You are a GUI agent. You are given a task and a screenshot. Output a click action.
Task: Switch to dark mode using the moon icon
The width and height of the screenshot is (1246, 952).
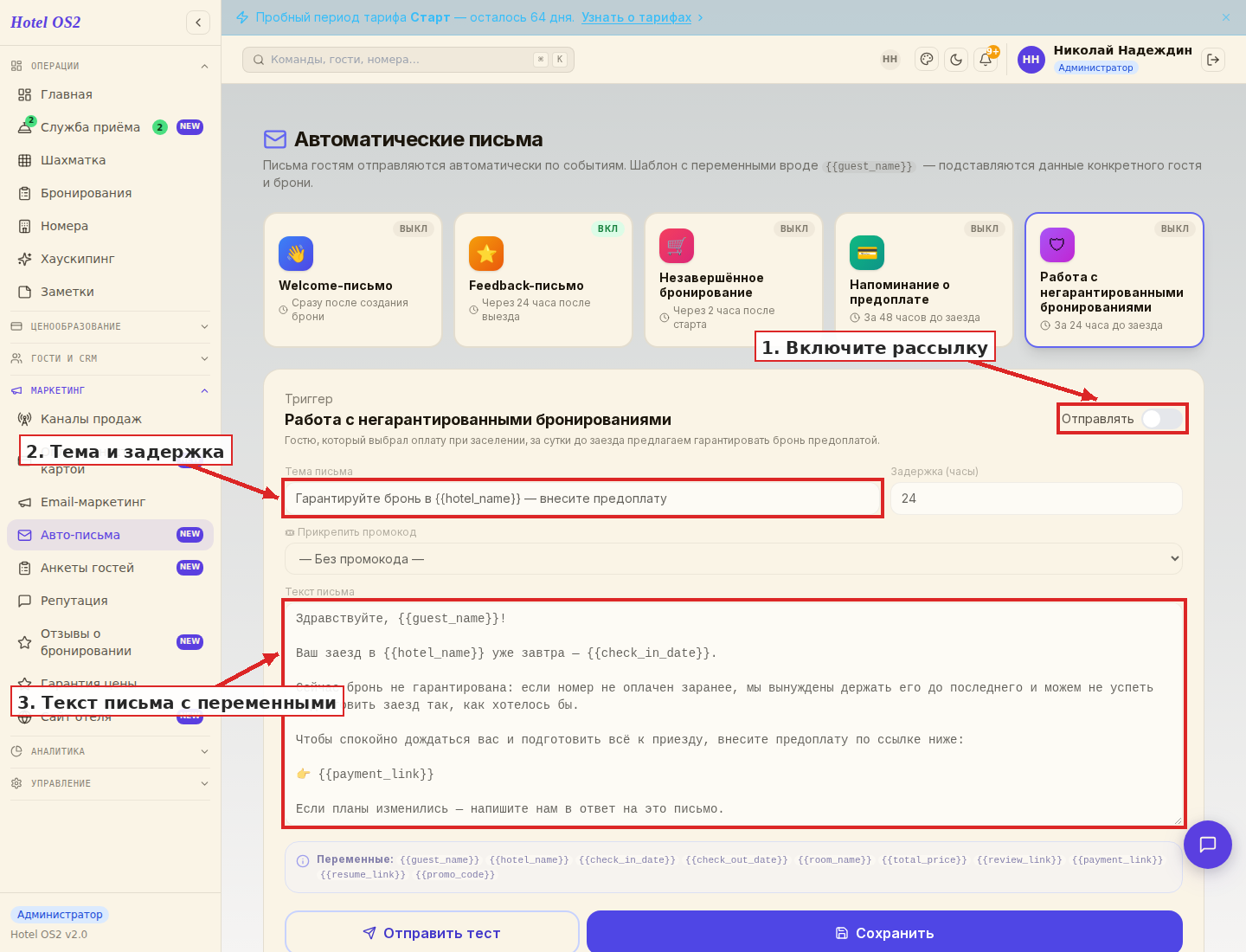(956, 59)
